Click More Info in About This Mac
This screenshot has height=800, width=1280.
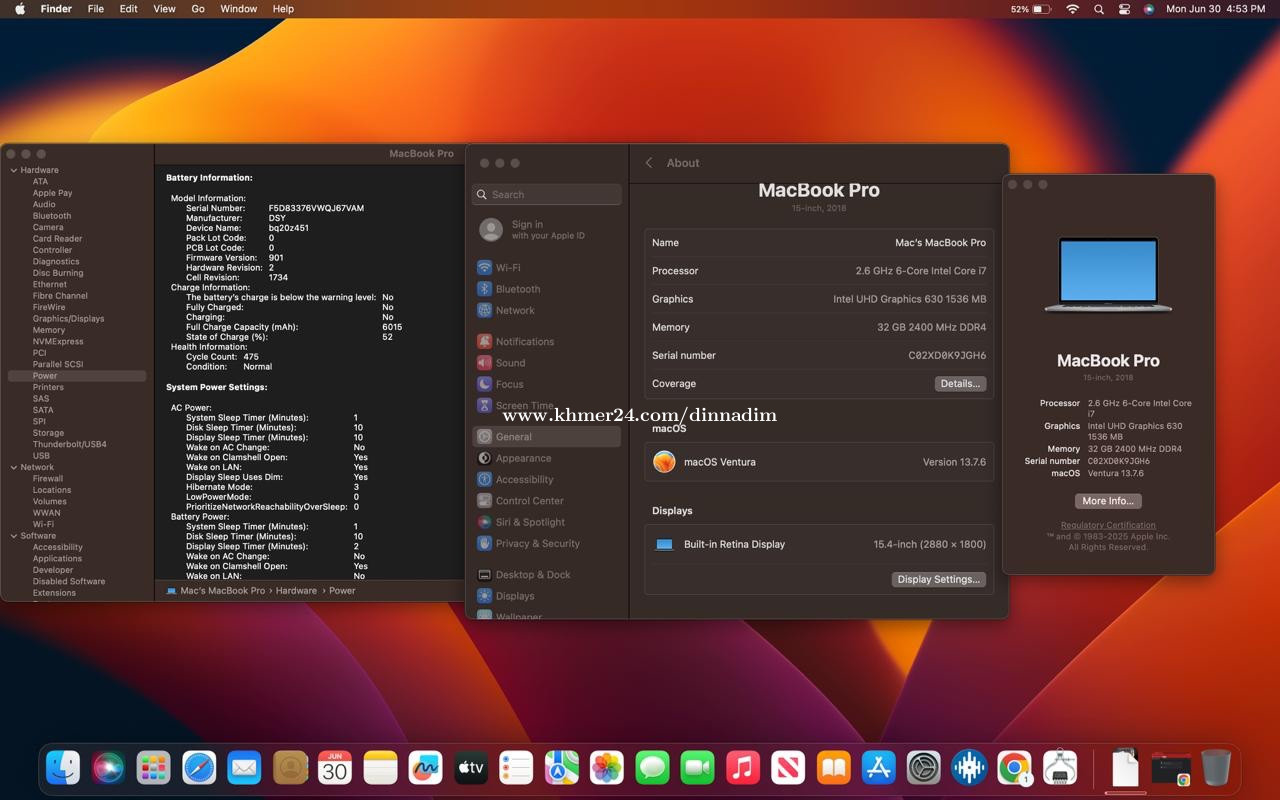[x=1108, y=501]
